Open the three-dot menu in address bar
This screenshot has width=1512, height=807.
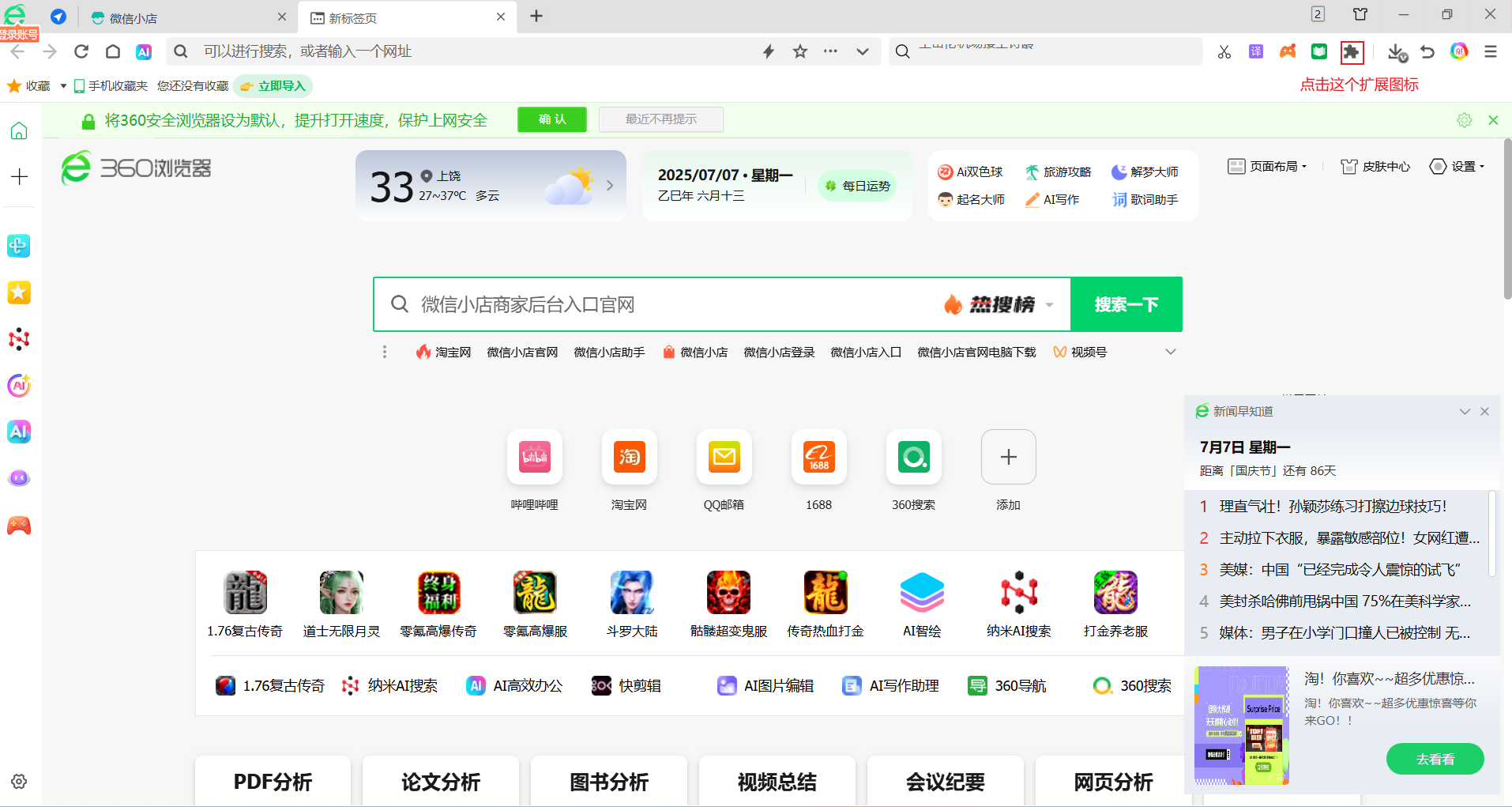(x=830, y=51)
